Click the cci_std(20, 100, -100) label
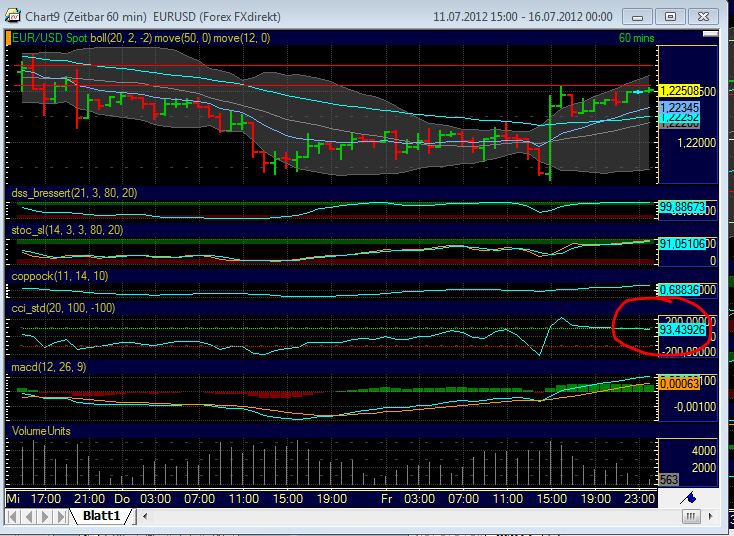 tap(63, 308)
